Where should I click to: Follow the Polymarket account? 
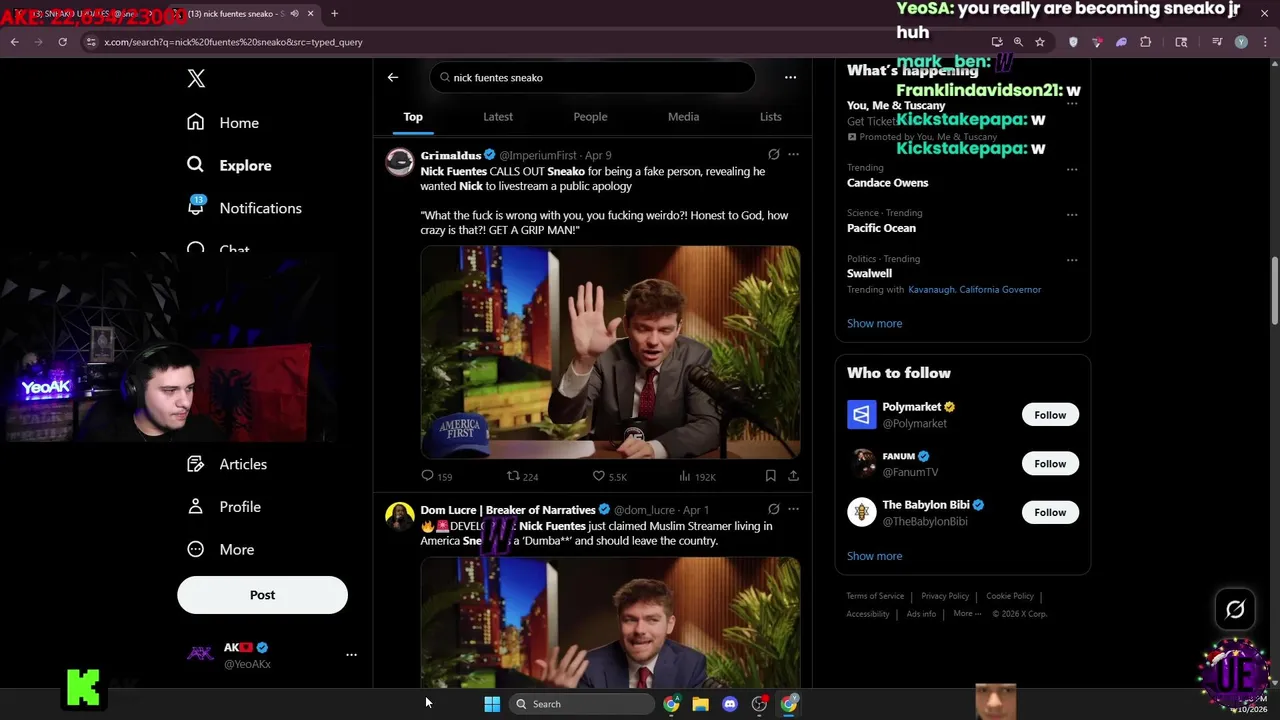point(1050,415)
